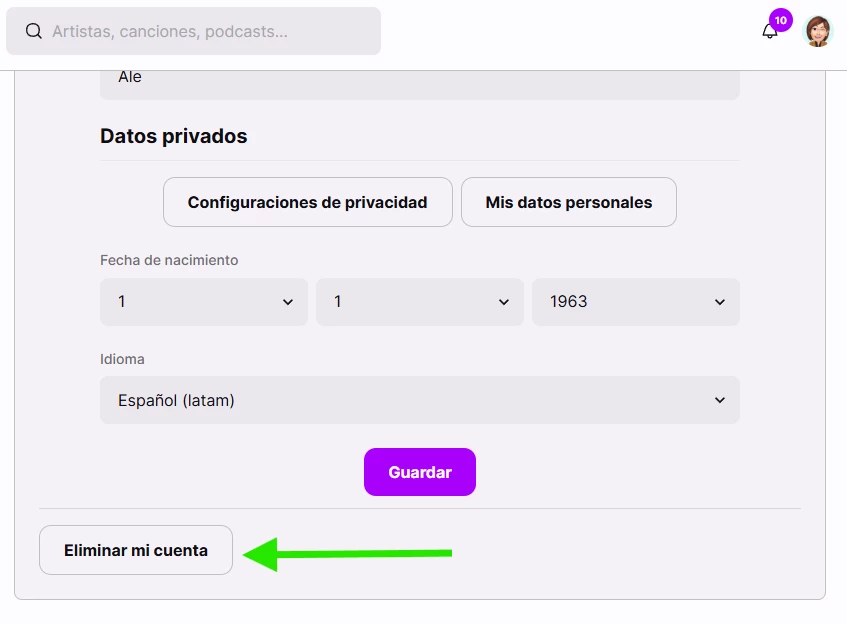This screenshot has height=624, width=847.
Task: Click the birth day select box
Action: pyautogui.click(x=204, y=302)
